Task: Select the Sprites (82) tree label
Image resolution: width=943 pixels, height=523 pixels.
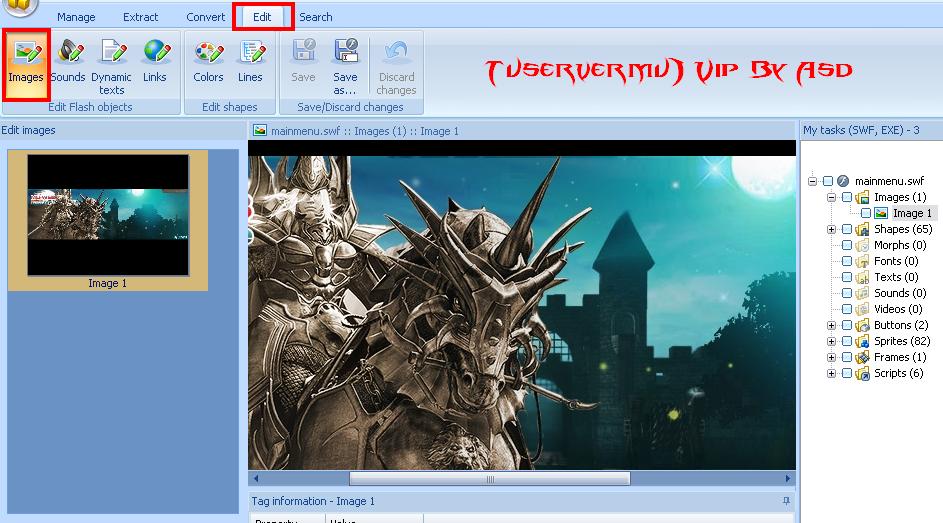Action: [902, 341]
